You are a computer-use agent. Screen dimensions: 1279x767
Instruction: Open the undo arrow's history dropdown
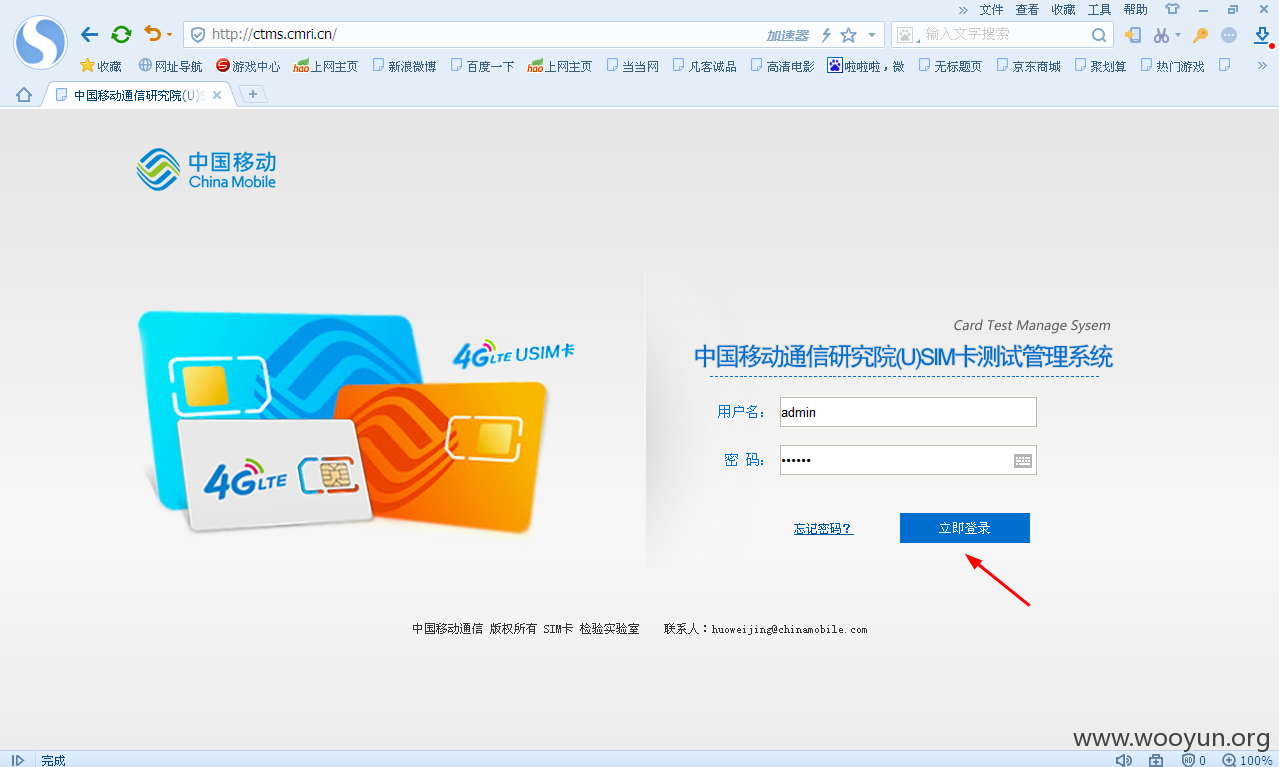[169, 35]
